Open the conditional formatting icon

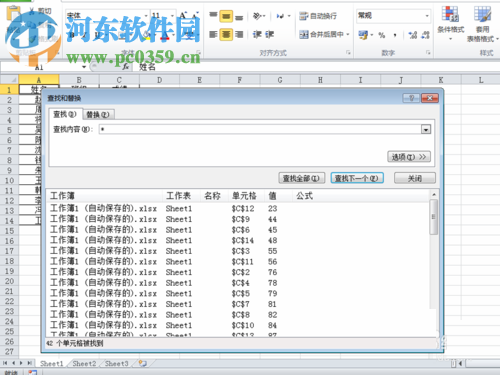(450, 23)
